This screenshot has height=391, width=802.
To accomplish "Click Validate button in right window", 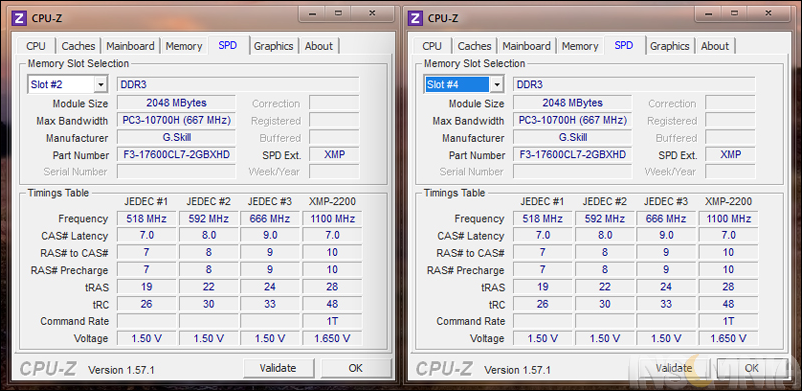I will (674, 368).
